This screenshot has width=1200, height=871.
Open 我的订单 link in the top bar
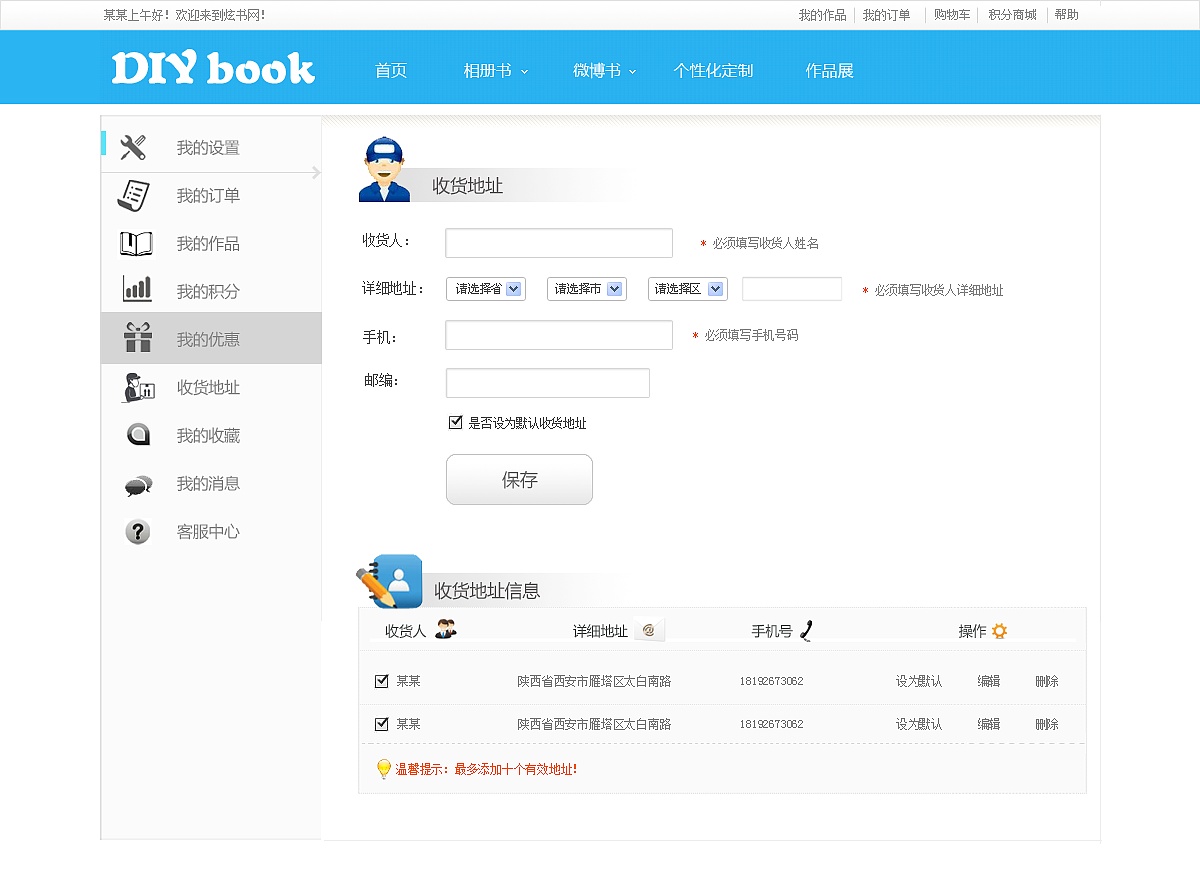tap(887, 15)
